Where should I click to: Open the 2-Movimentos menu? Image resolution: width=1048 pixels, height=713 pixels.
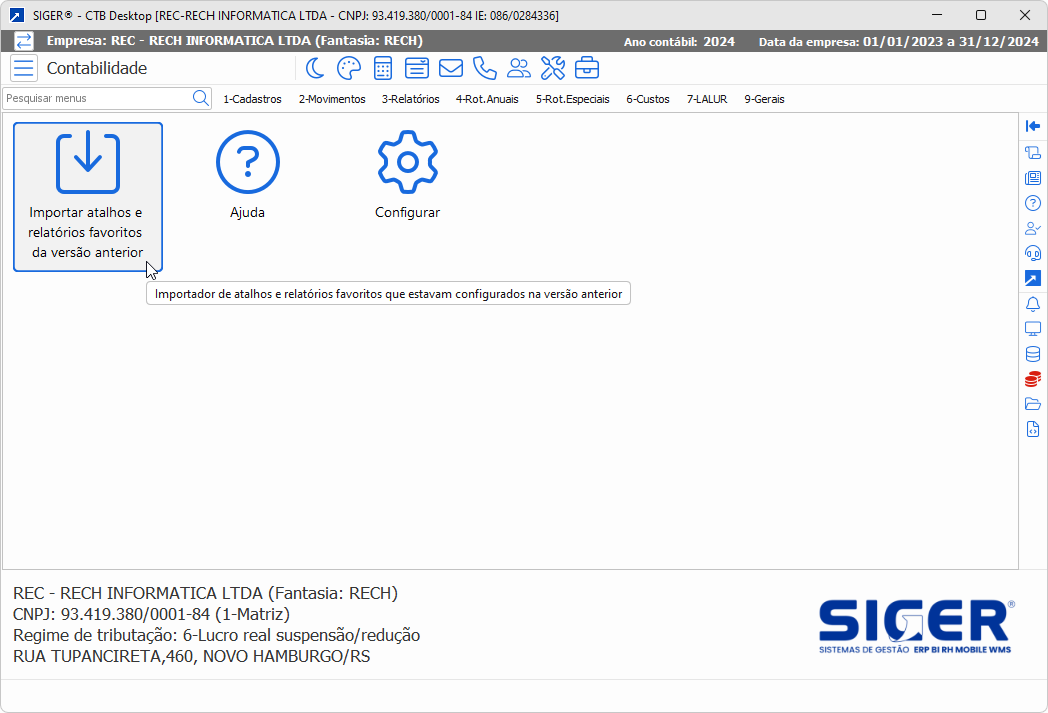[x=332, y=99]
